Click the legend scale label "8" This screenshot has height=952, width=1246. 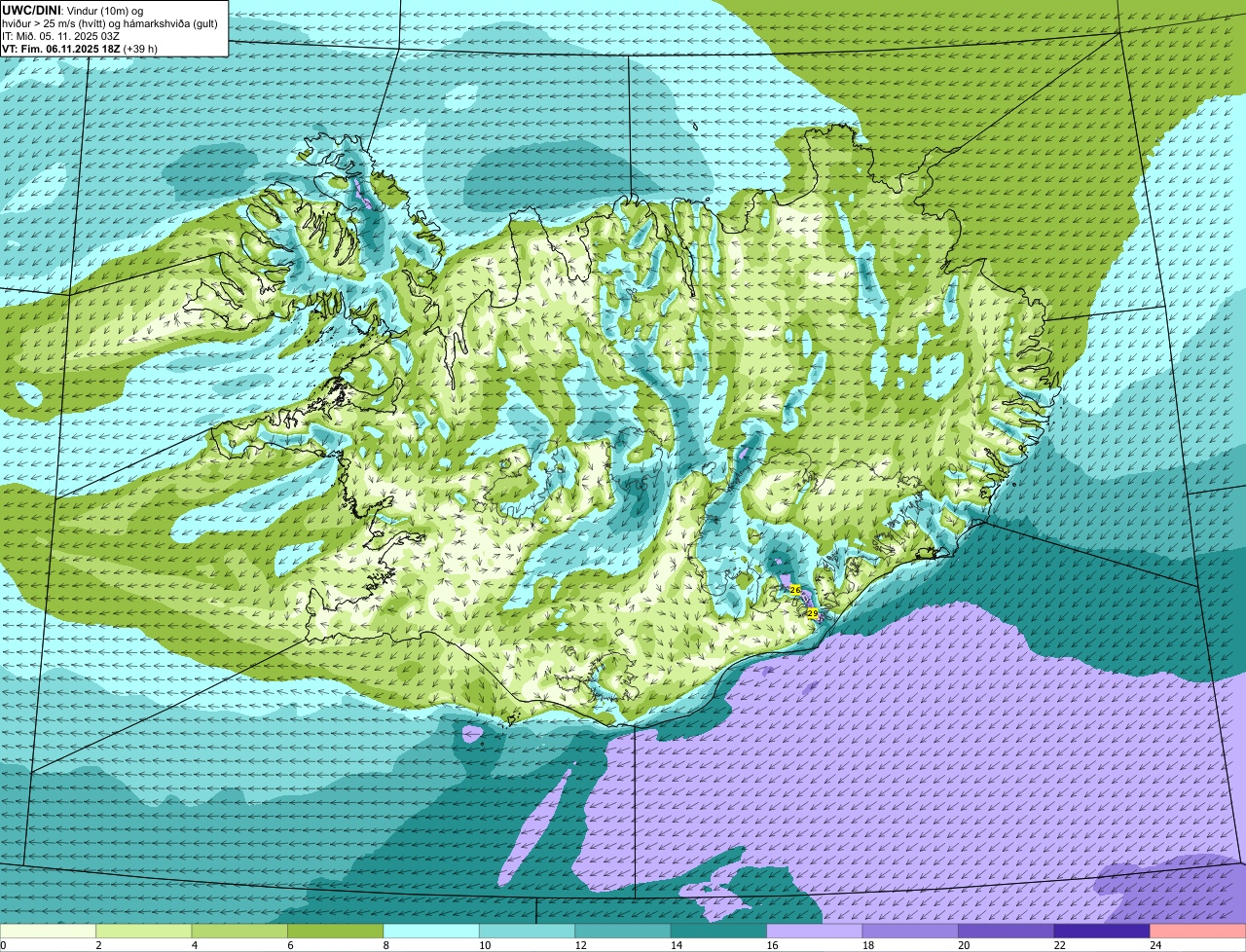coord(385,945)
